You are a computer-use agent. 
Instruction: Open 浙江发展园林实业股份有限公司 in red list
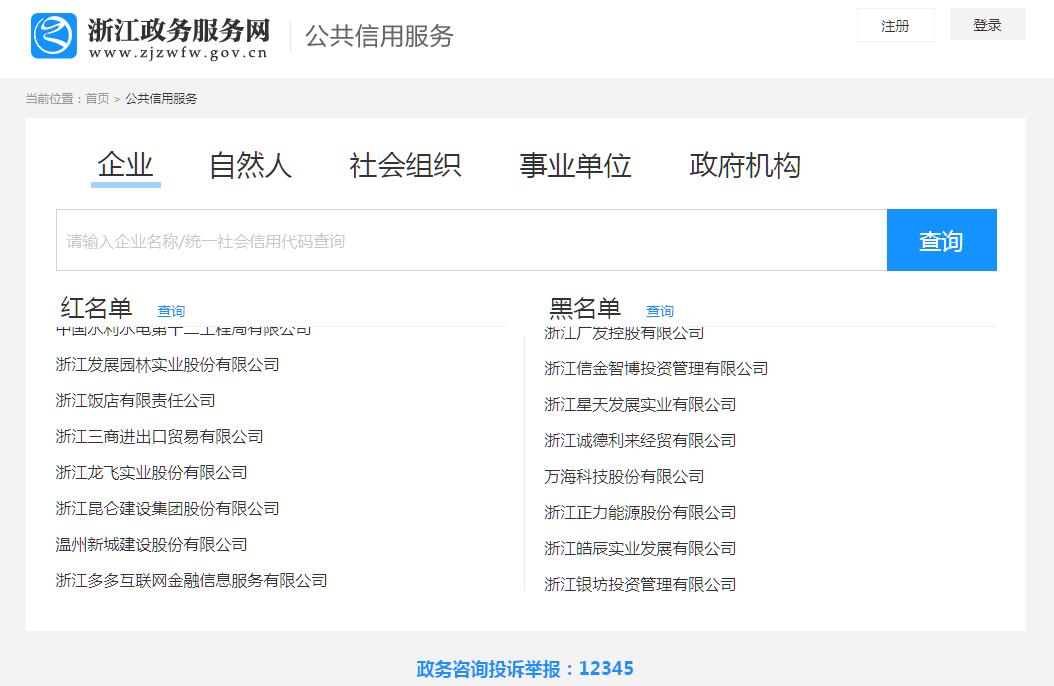(x=167, y=365)
